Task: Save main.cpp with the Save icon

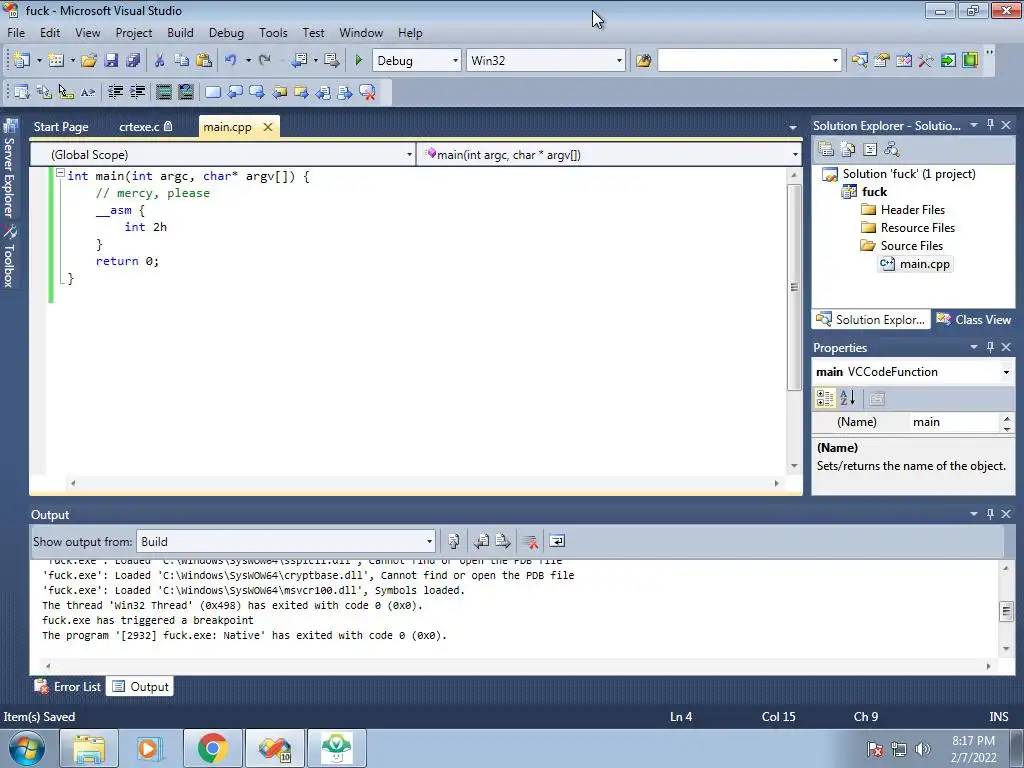Action: [111, 61]
